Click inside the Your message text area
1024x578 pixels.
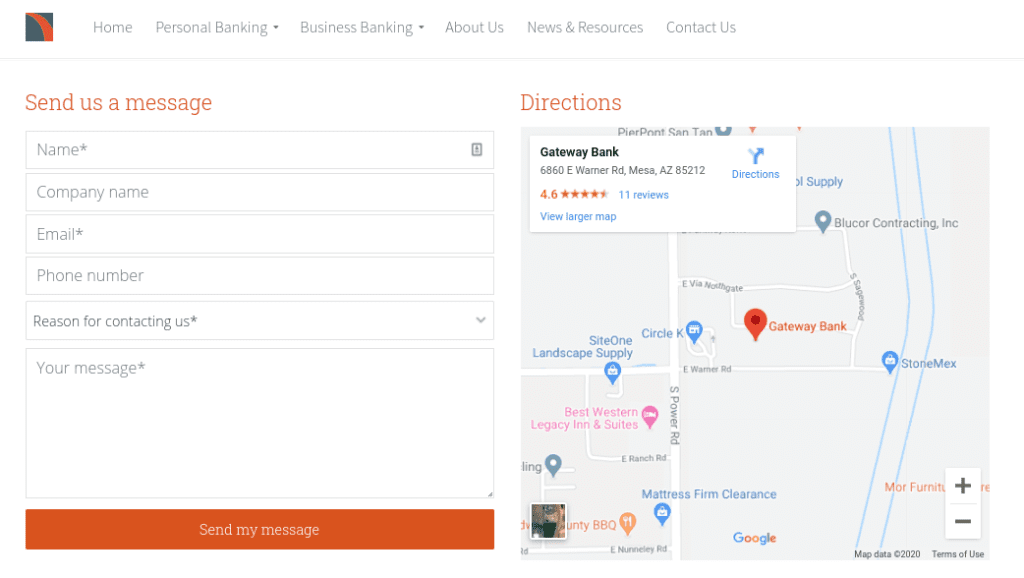tap(259, 420)
